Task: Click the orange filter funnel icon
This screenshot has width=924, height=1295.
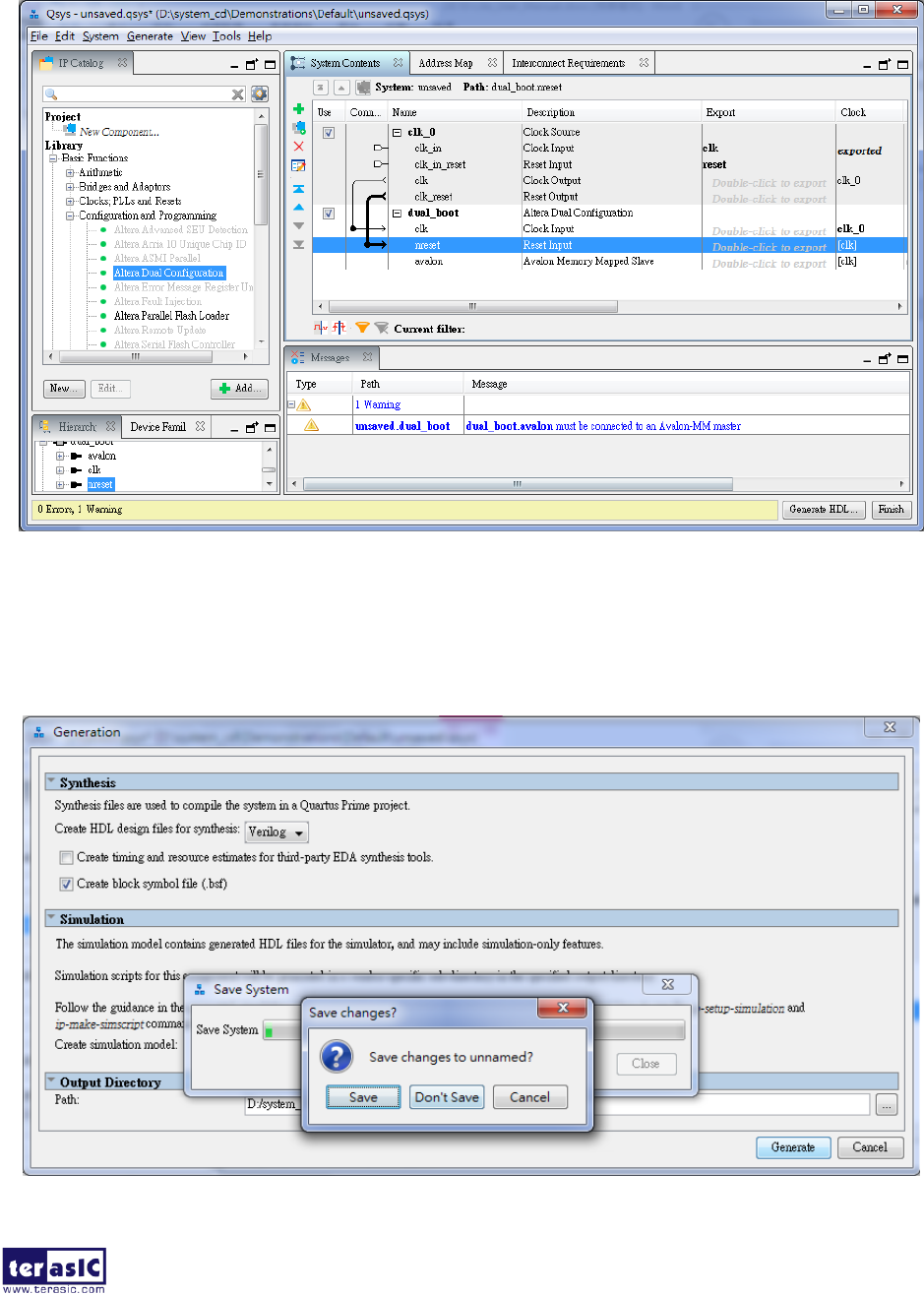Action: (x=362, y=328)
